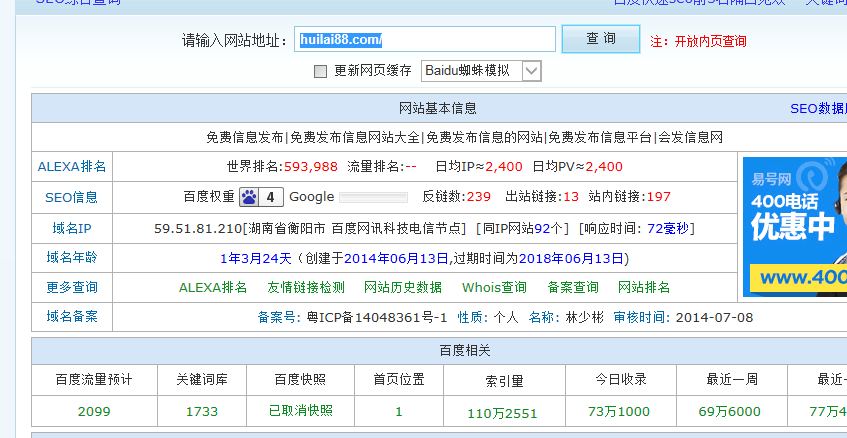
Task: Click world rank value 593,988
Action: click(x=311, y=167)
